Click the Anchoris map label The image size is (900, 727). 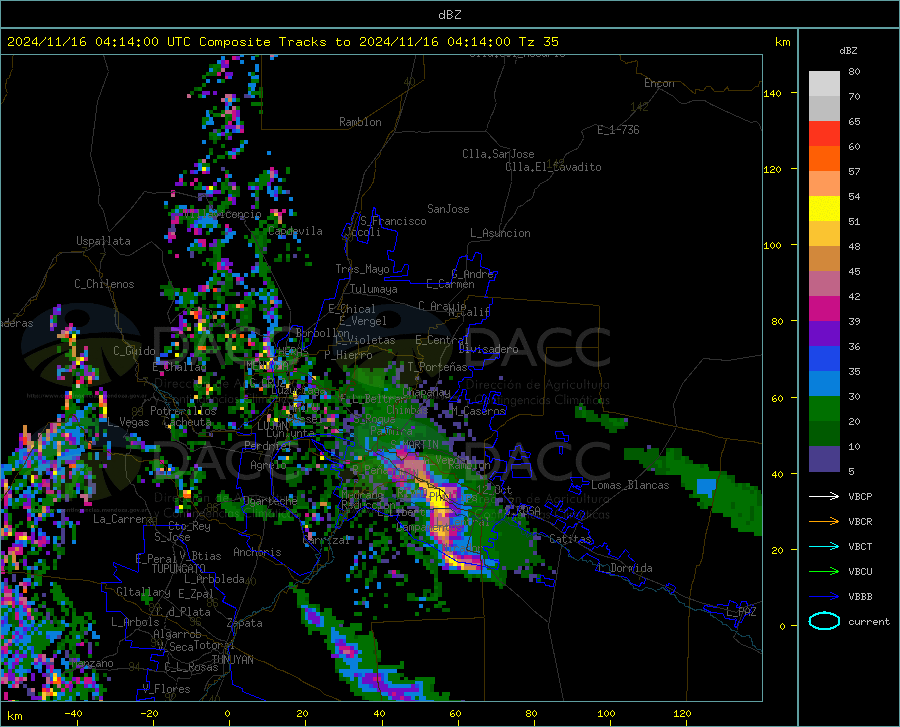click(x=257, y=552)
